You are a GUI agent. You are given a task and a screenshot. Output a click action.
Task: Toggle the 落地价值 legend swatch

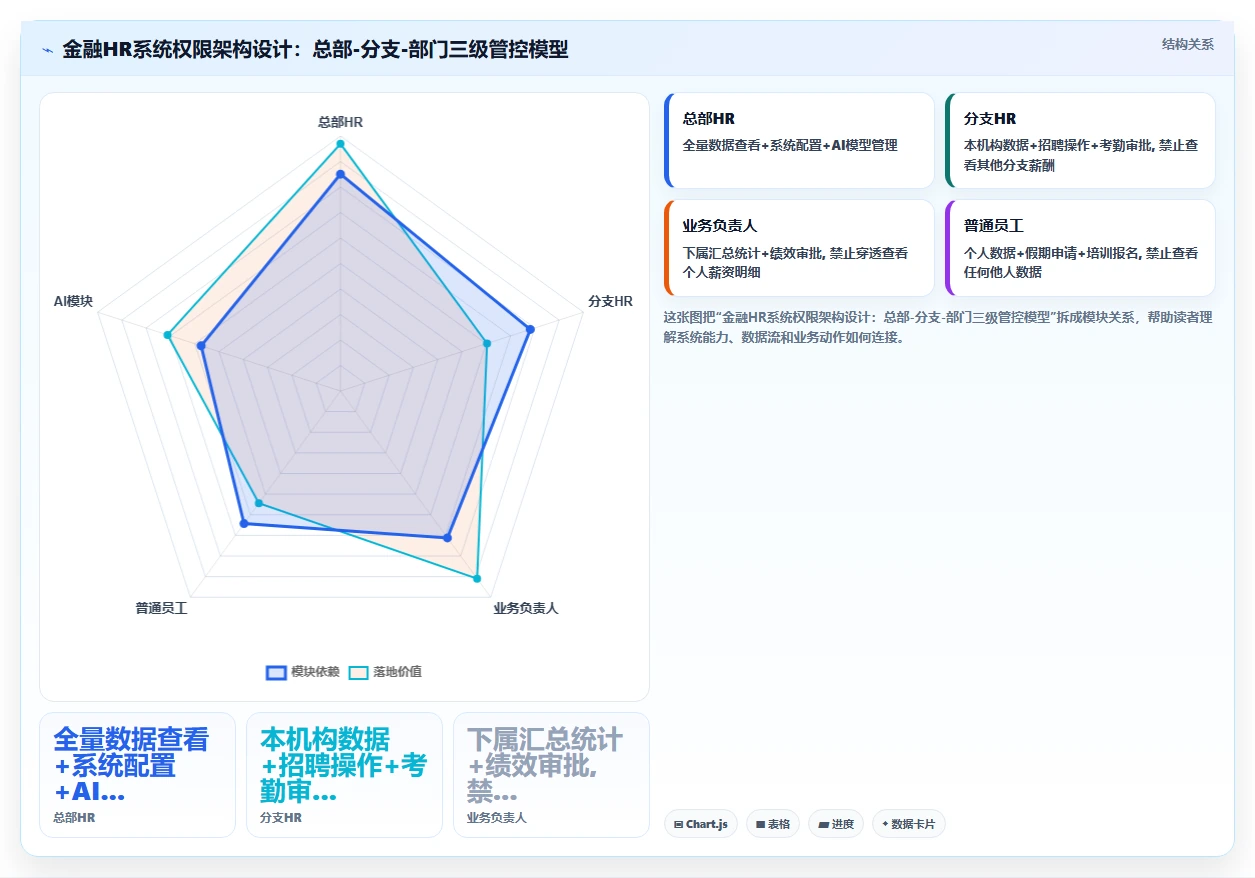[x=359, y=672]
